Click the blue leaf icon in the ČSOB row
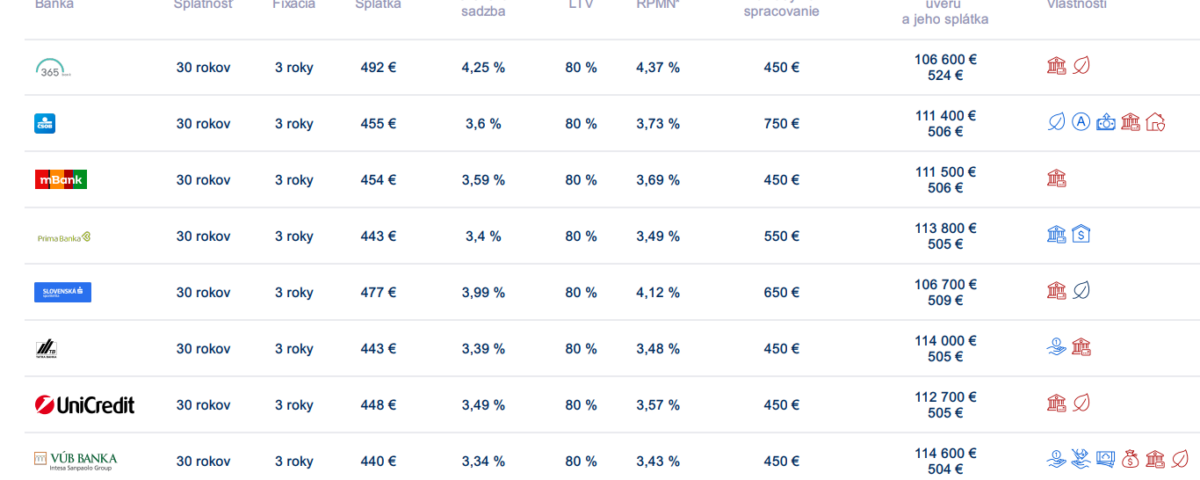This screenshot has width=1200, height=480. pos(1055,122)
